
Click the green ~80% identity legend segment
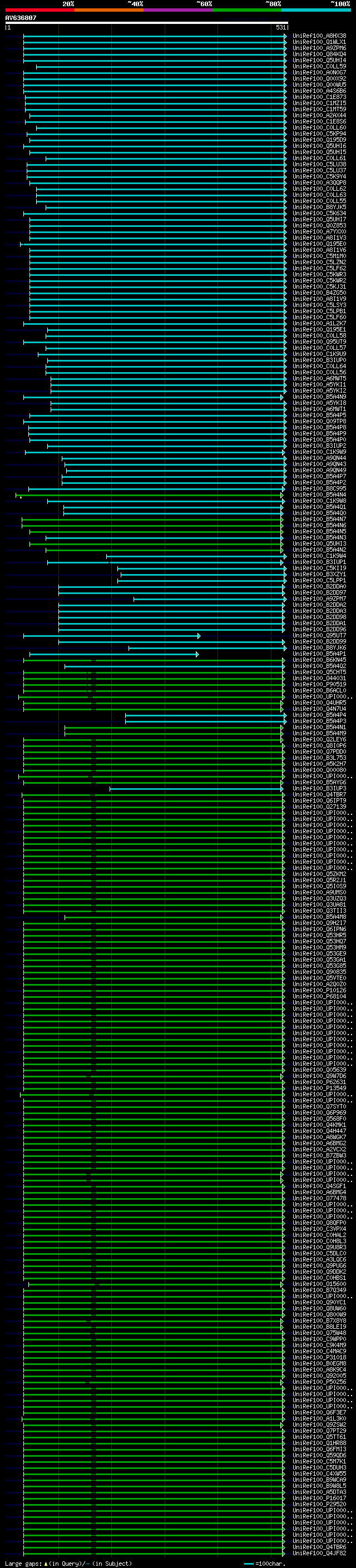[247, 10]
